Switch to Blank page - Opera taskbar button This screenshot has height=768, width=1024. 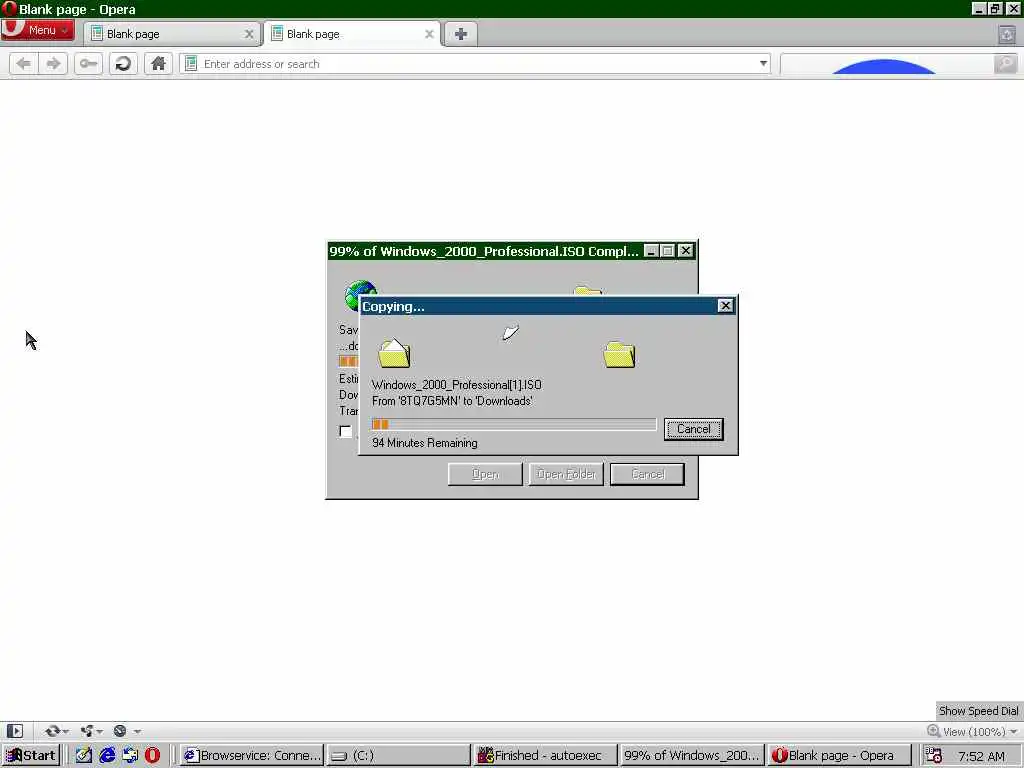click(839, 755)
